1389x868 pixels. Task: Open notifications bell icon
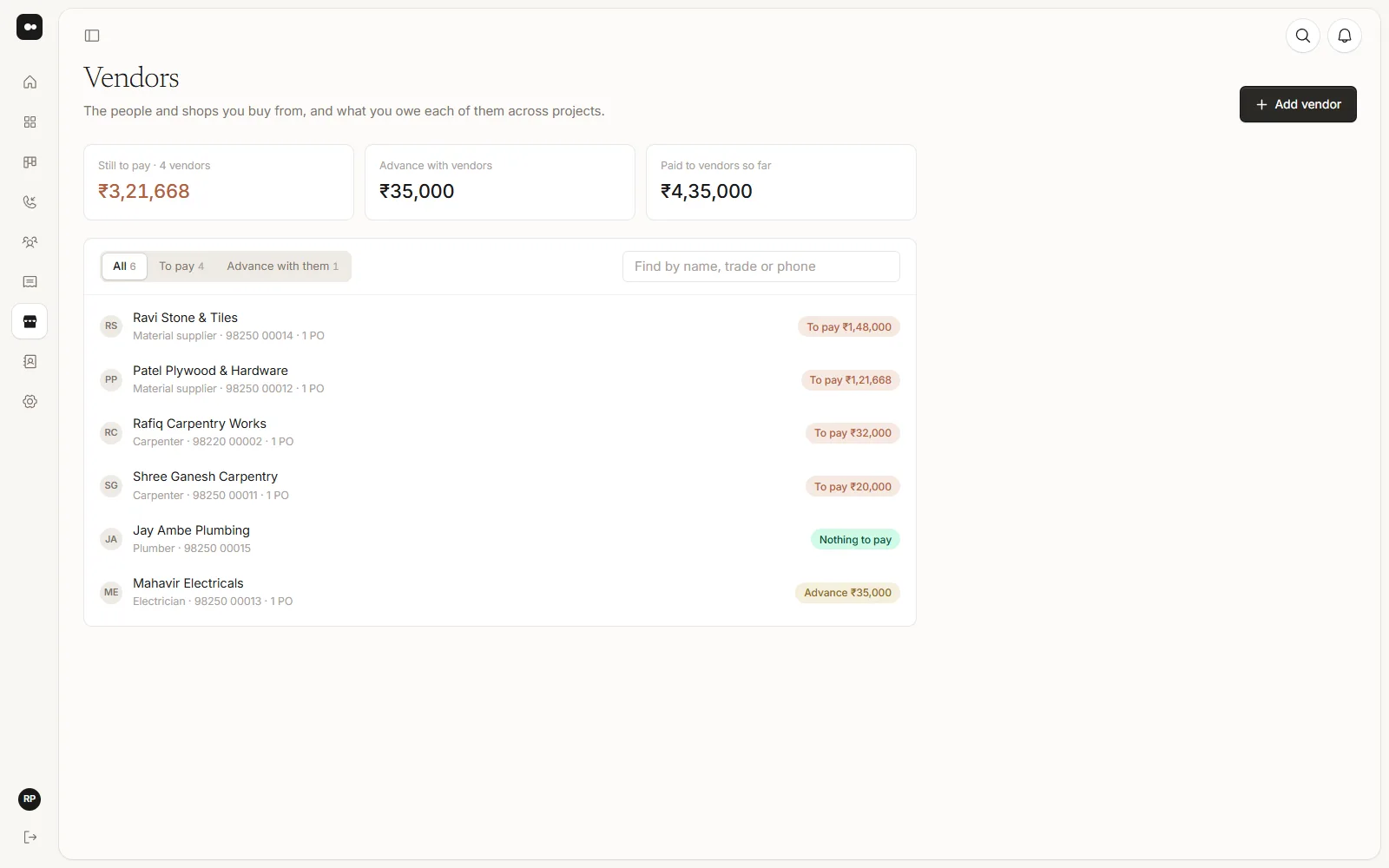pos(1345,36)
